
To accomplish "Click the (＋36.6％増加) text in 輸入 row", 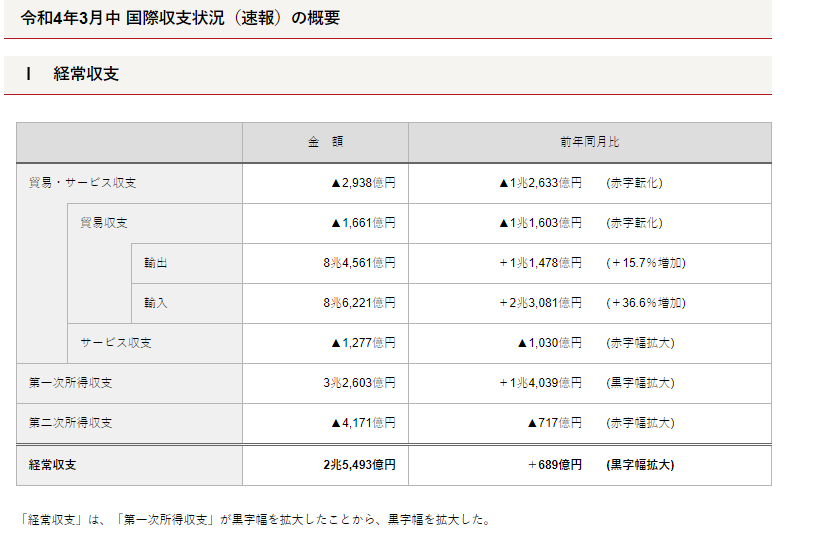I will pos(645,303).
